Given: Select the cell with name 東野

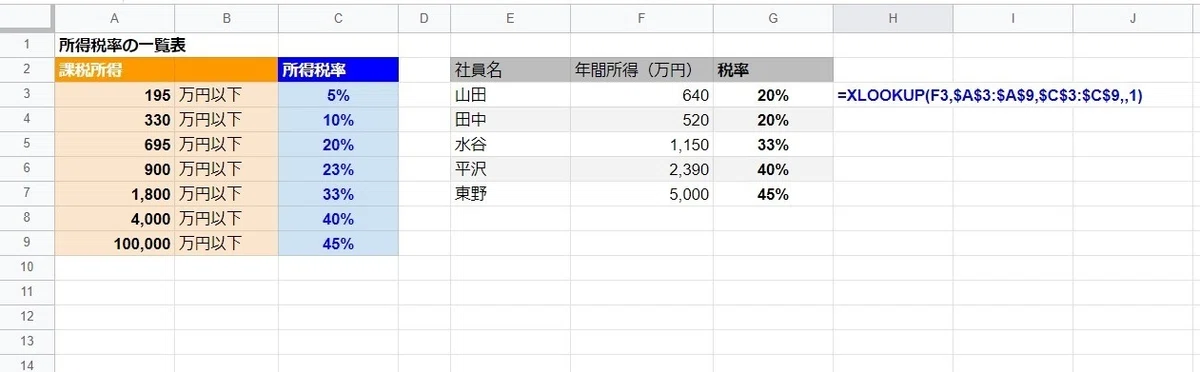Looking at the screenshot, I should point(510,194).
